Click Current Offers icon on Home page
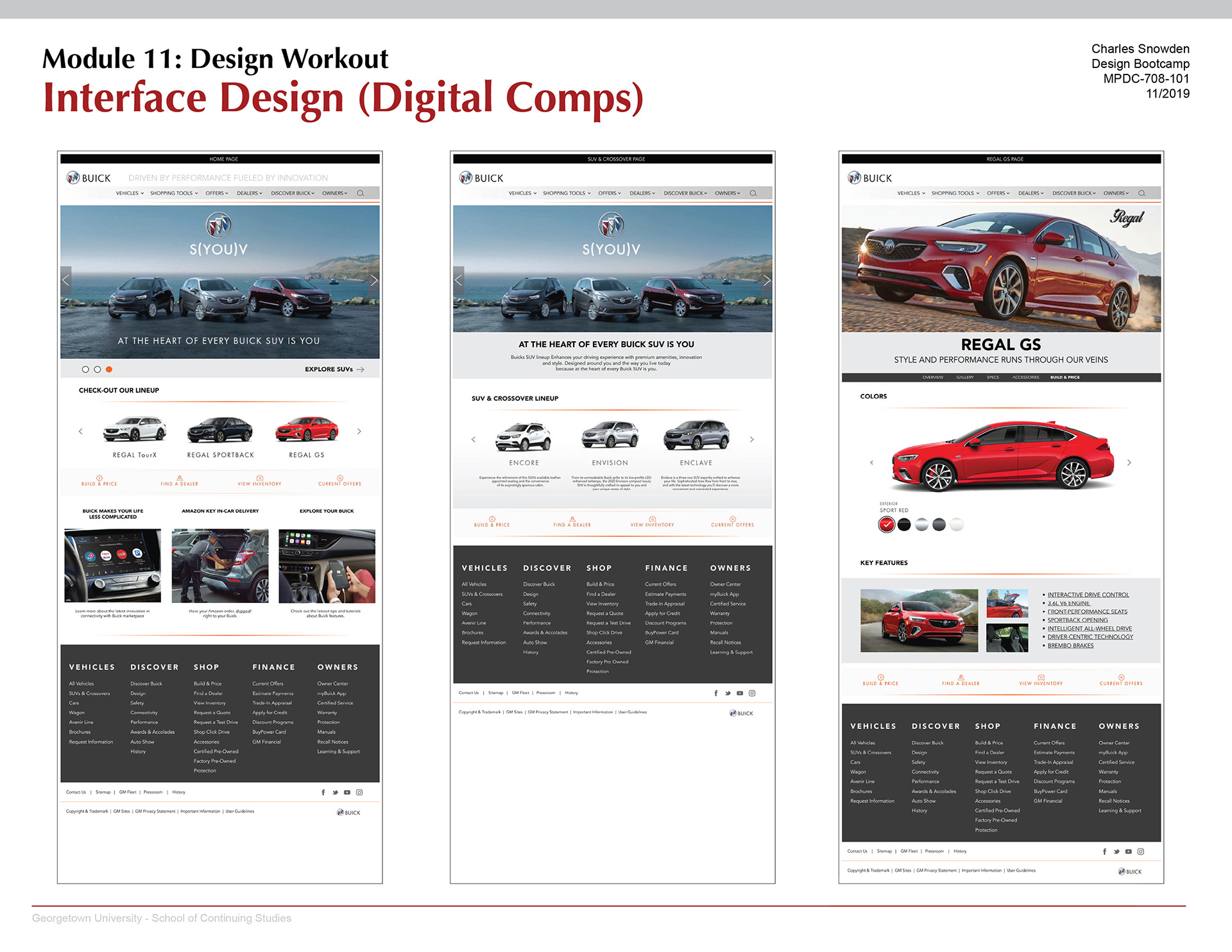The image size is (1232, 952). (339, 478)
